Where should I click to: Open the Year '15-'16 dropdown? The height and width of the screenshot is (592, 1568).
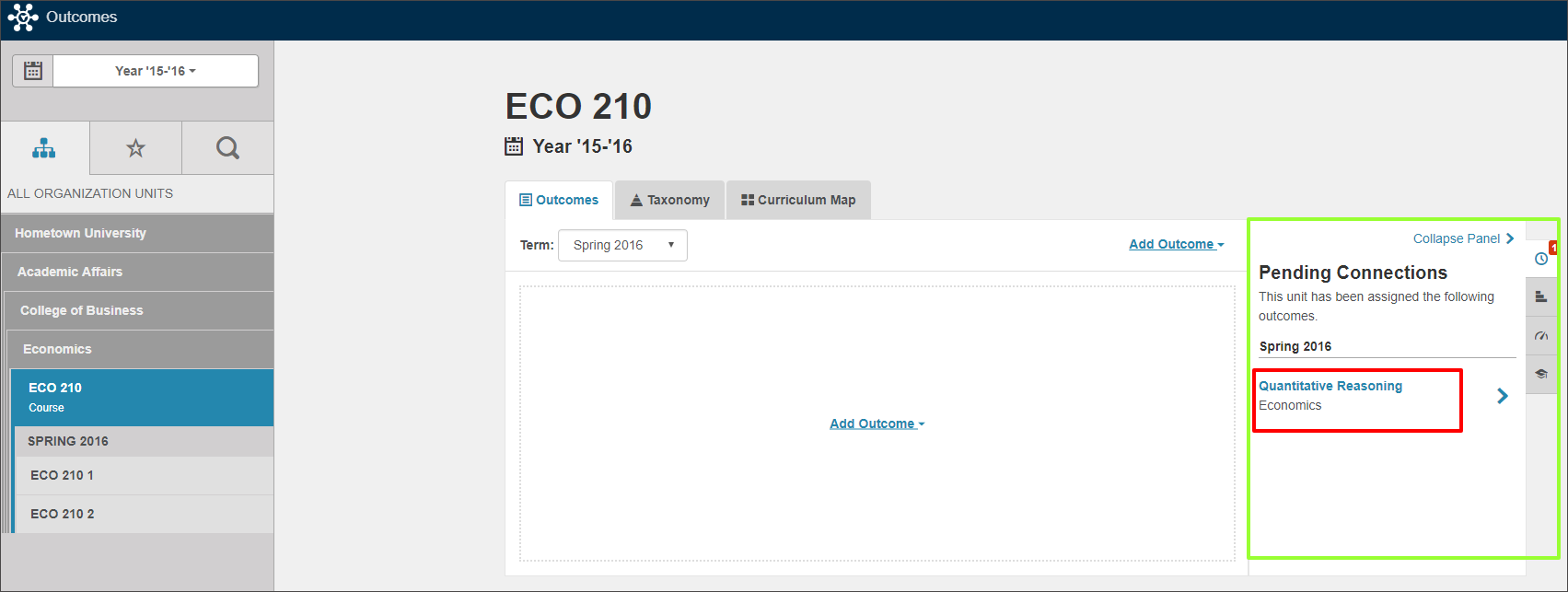pyautogui.click(x=156, y=71)
